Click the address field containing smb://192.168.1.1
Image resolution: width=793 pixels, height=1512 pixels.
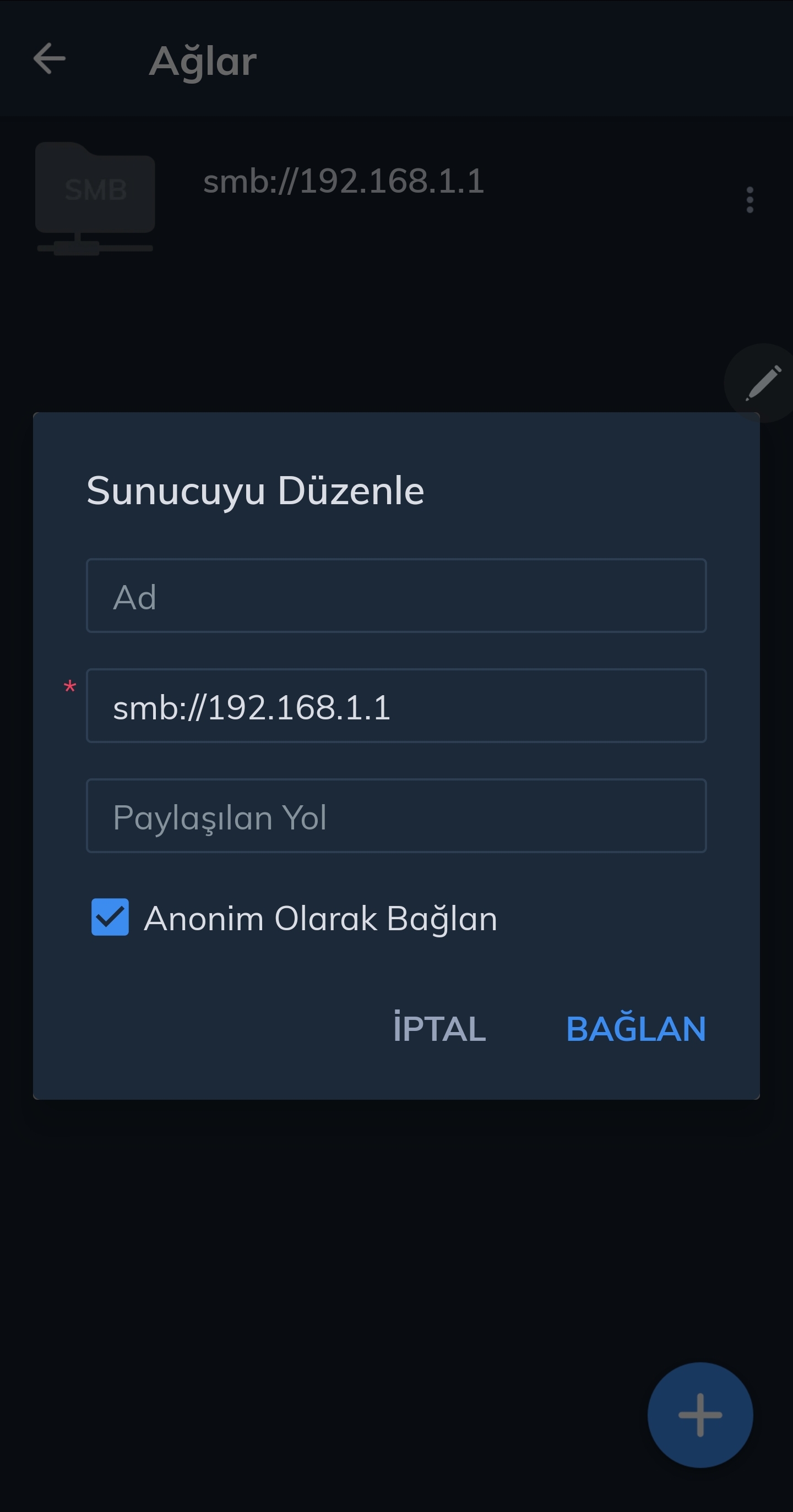[x=396, y=706]
